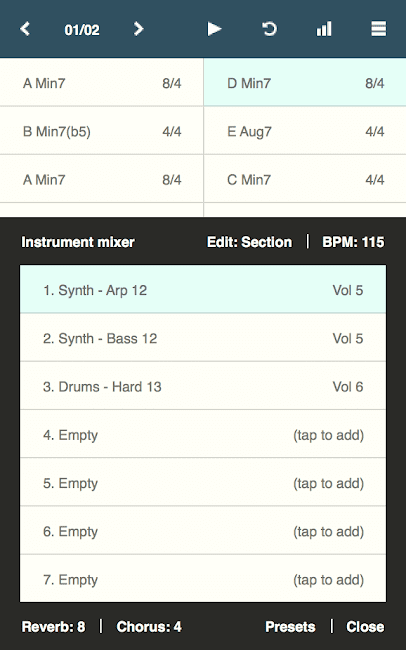The height and width of the screenshot is (650, 406).
Task: Select the A Min7 chord in first row
Action: (102, 82)
